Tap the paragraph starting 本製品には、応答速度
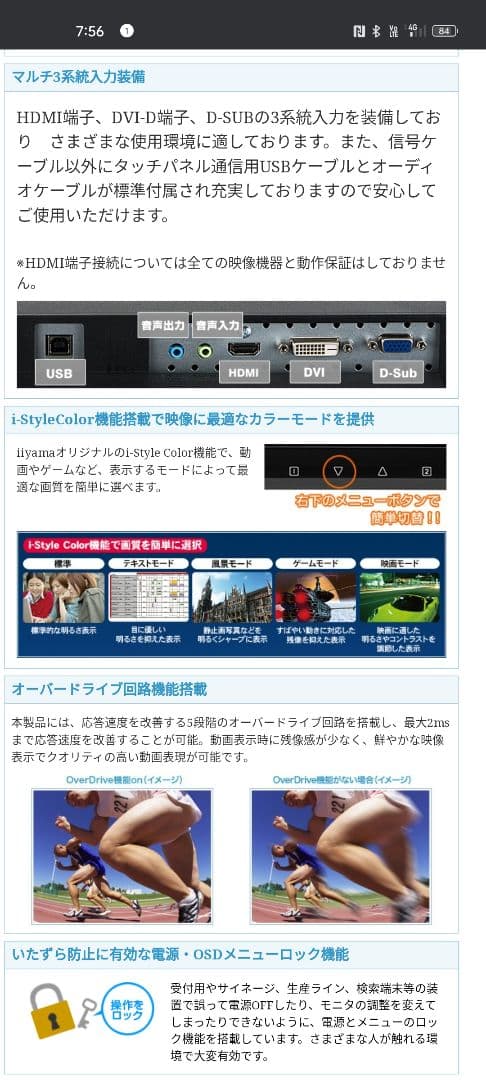486x1080 pixels. coord(231,740)
